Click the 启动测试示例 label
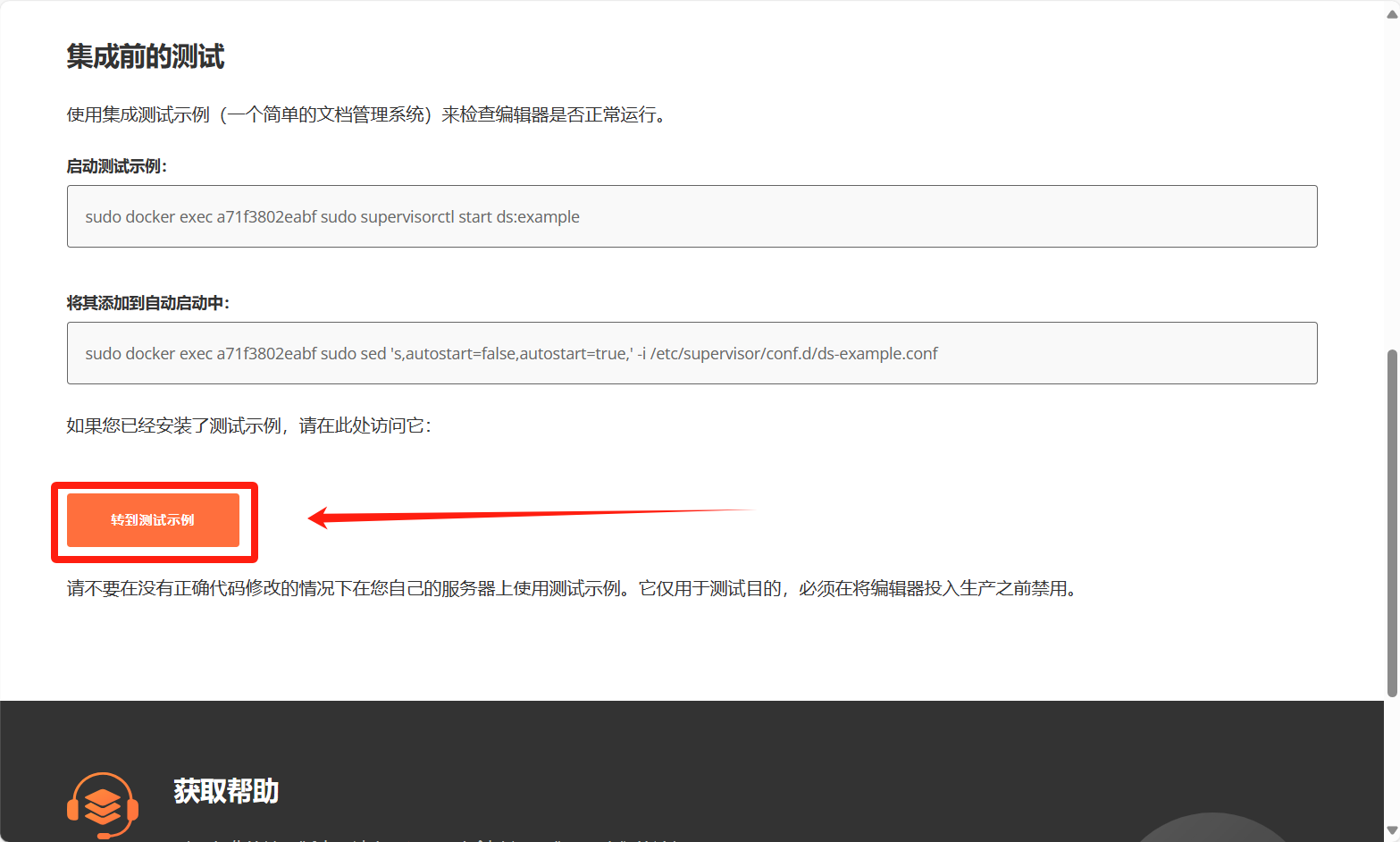The height and width of the screenshot is (842, 1400). [117, 166]
